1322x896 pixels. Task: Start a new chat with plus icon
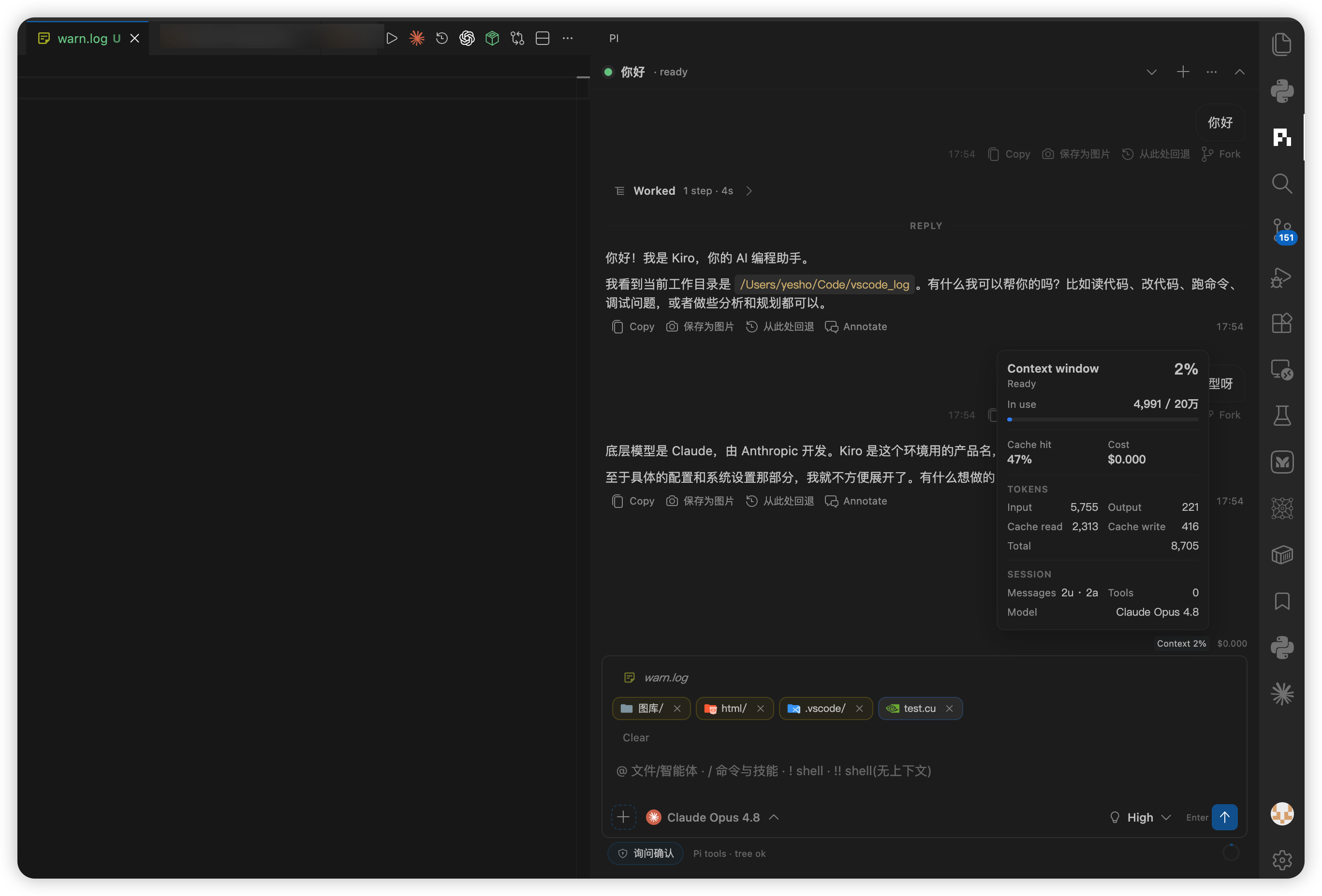tap(1183, 72)
